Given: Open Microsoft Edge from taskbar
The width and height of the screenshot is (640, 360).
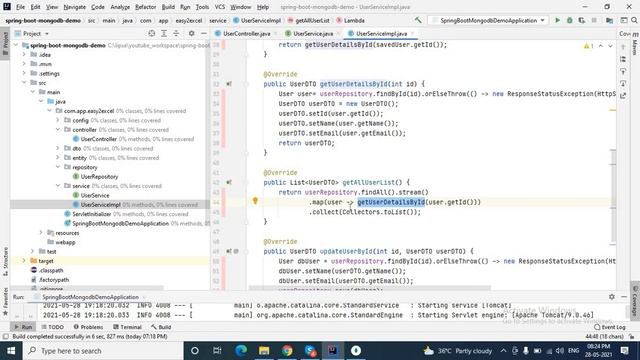Looking at the screenshot, I should [x=241, y=351].
